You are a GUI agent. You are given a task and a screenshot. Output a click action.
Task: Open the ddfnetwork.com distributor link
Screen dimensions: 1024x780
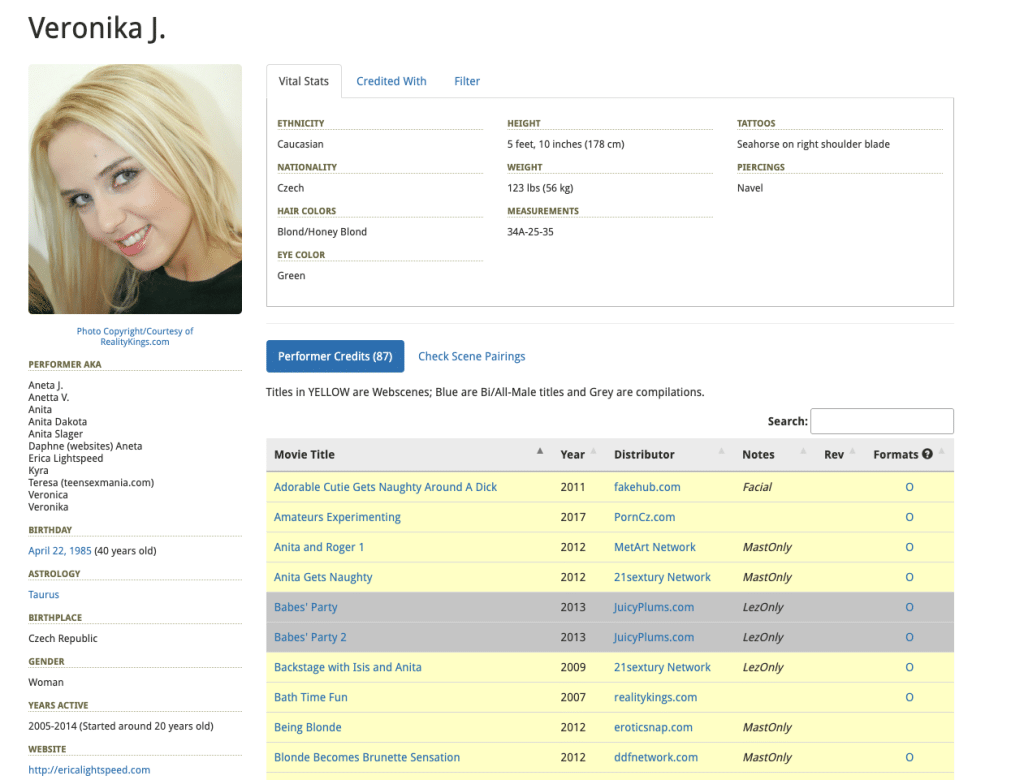coord(656,757)
